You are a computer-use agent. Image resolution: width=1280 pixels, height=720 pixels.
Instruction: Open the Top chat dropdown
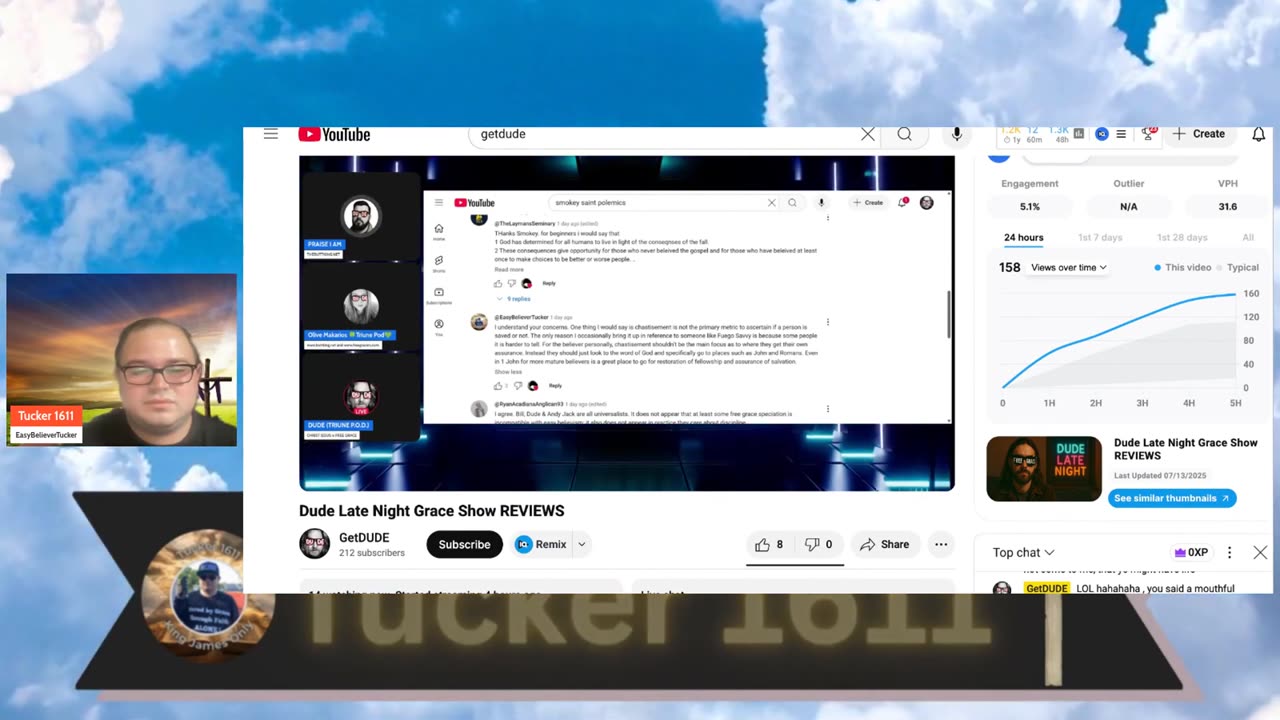click(1024, 552)
